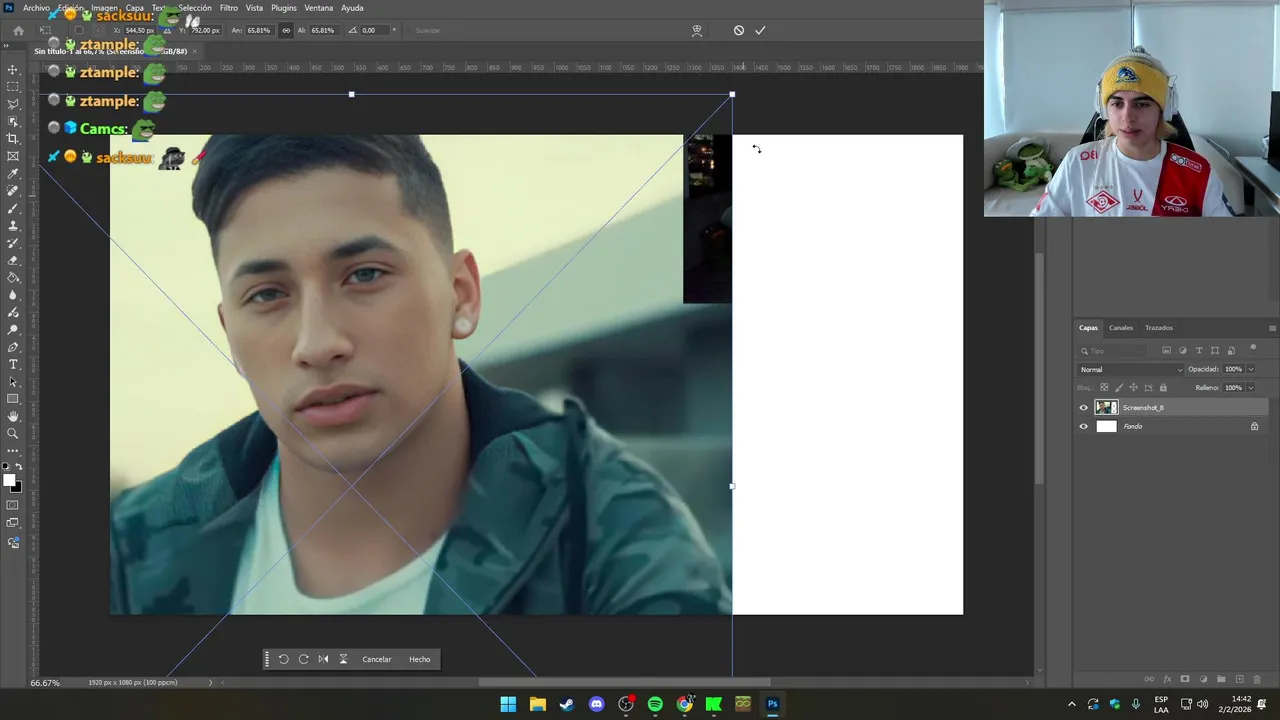Open the Filtro menu
Screen dimensions: 1280x720
[229, 8]
